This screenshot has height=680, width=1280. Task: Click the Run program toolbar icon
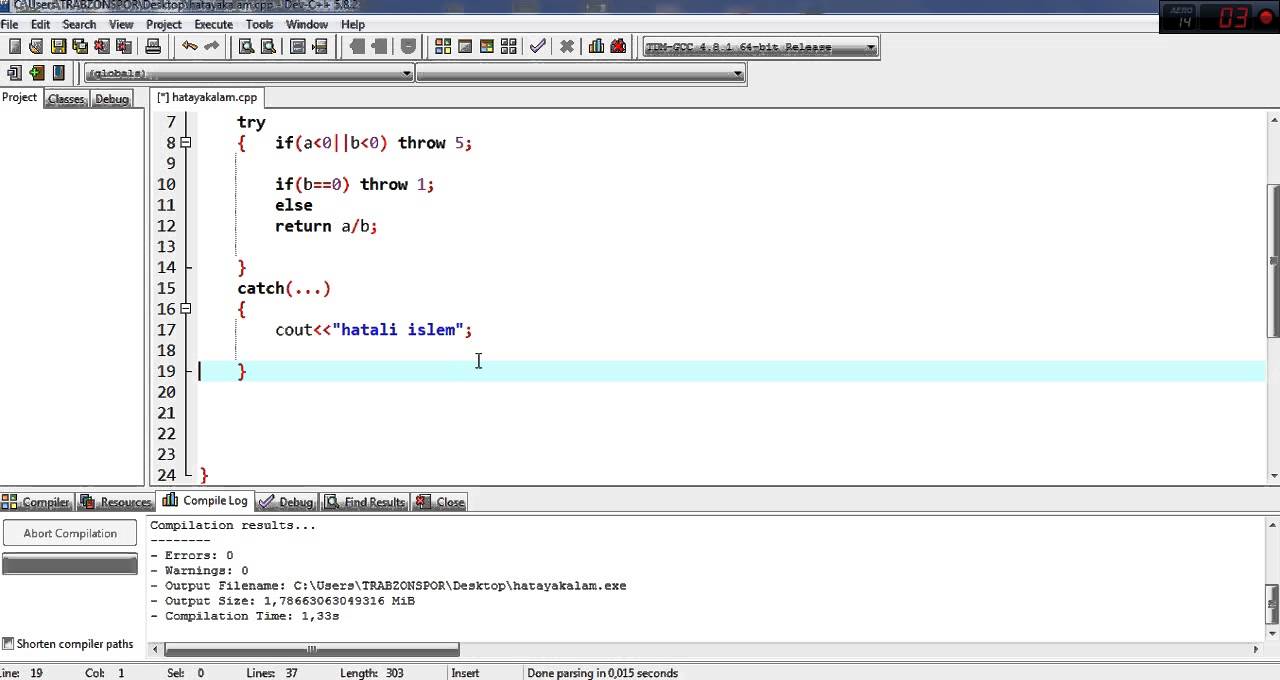[x=465, y=46]
